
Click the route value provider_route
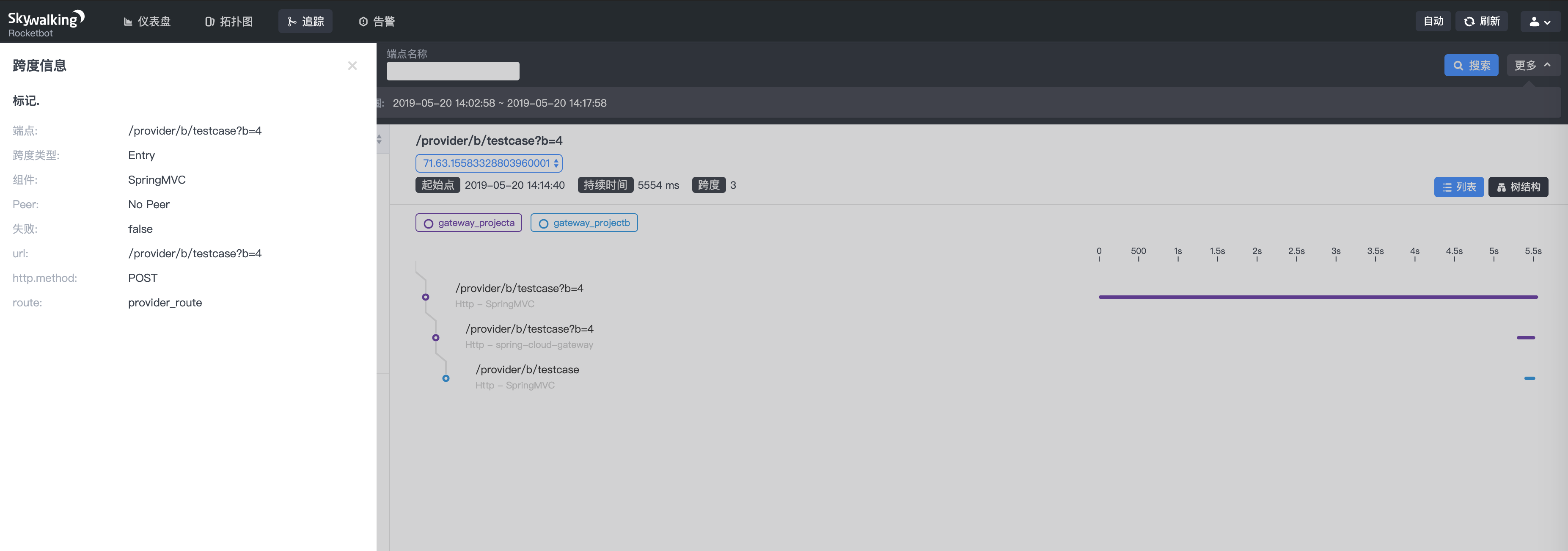click(x=165, y=303)
